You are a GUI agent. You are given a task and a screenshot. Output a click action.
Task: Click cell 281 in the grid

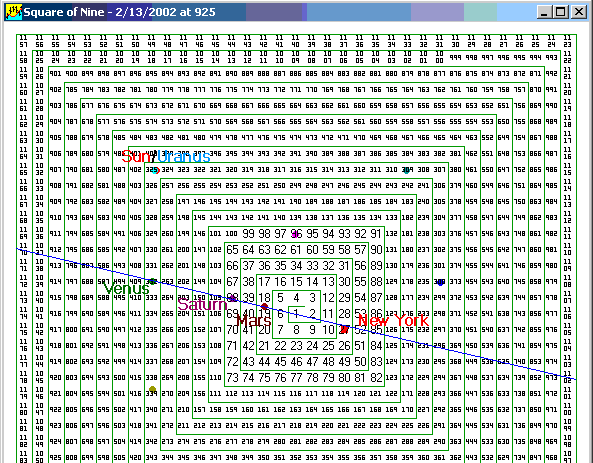tap(296, 442)
